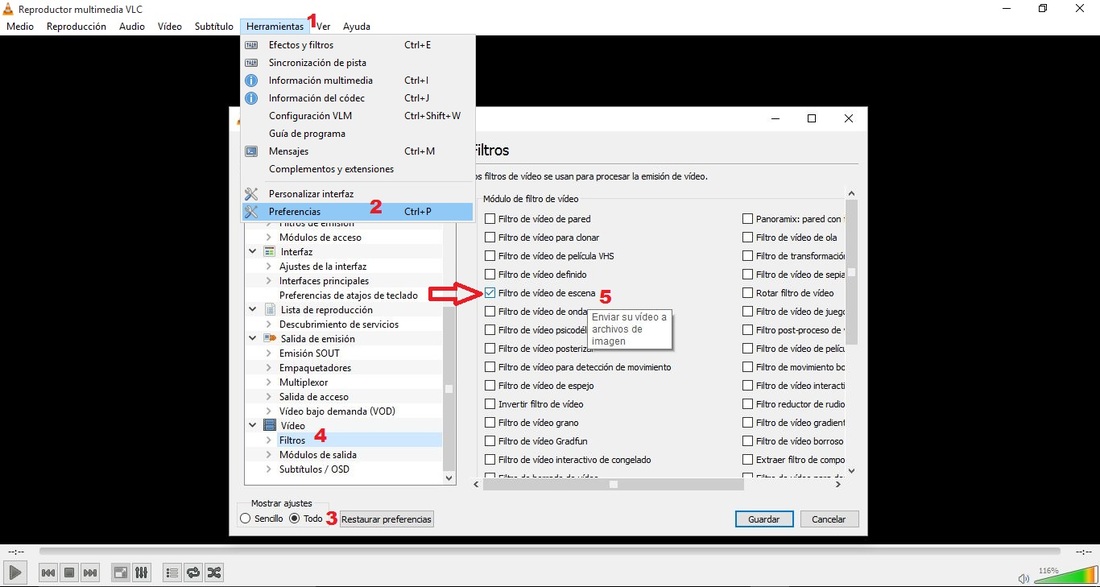Click the Información multimedia info icon

[251, 81]
